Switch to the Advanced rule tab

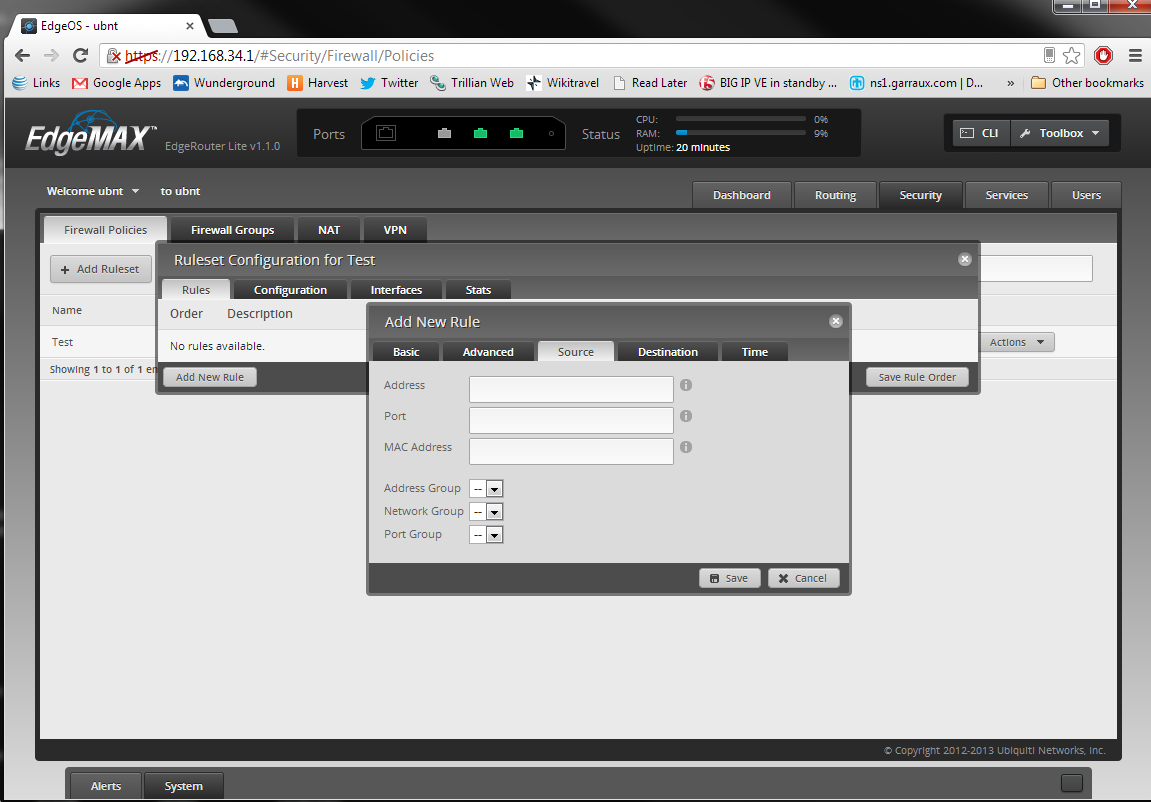[488, 352]
